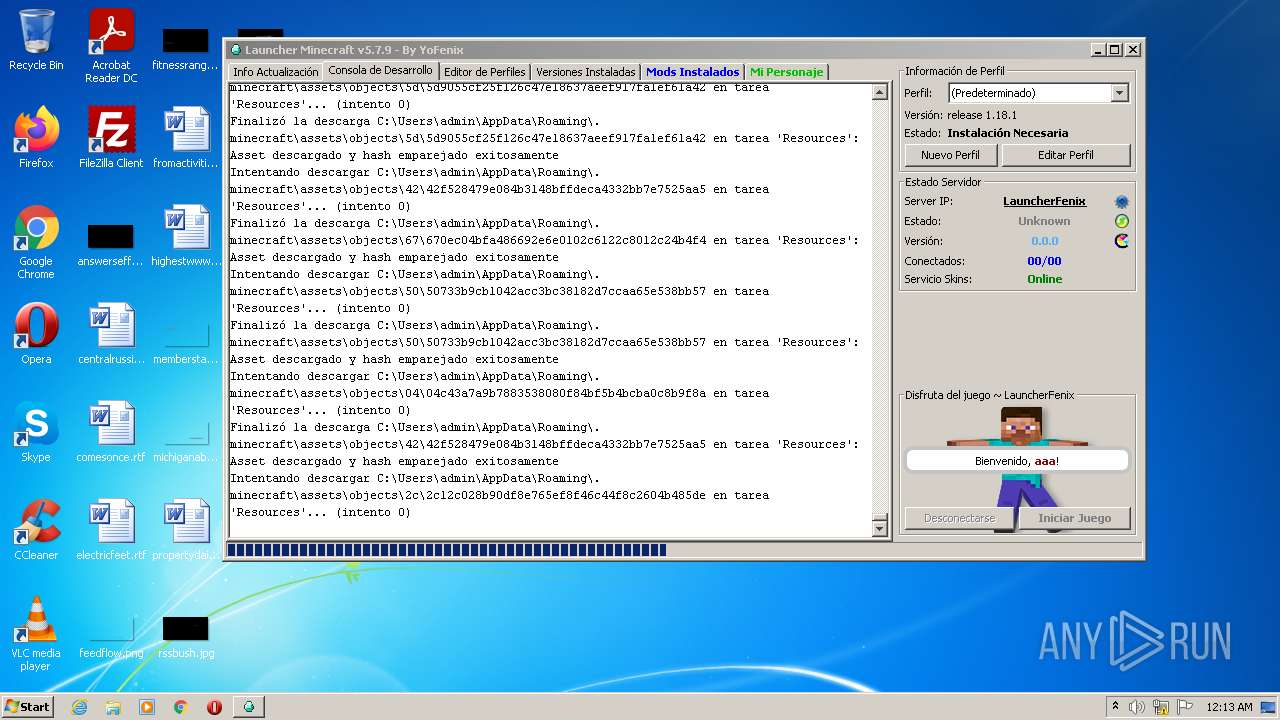The width and height of the screenshot is (1280, 720).
Task: Open the Windows Start menu
Action: tap(28, 707)
